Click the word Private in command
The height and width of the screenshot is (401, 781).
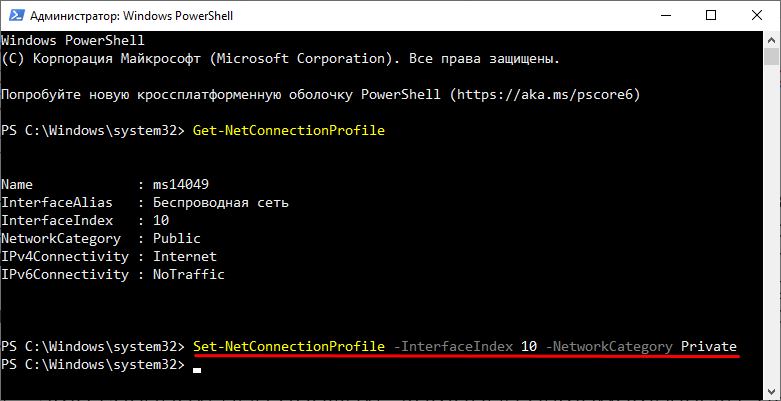709,346
